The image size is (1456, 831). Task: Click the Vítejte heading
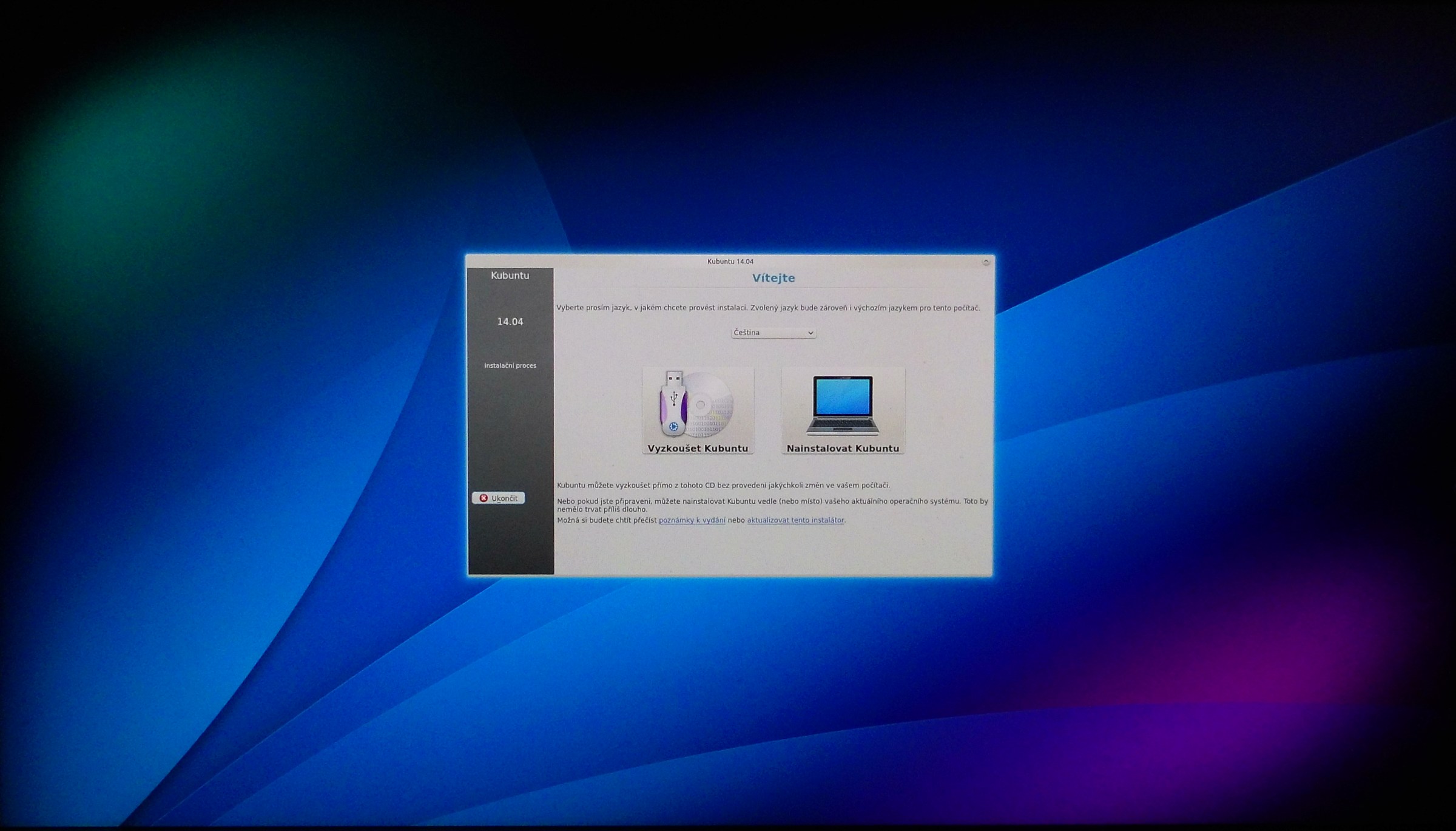[x=773, y=278]
